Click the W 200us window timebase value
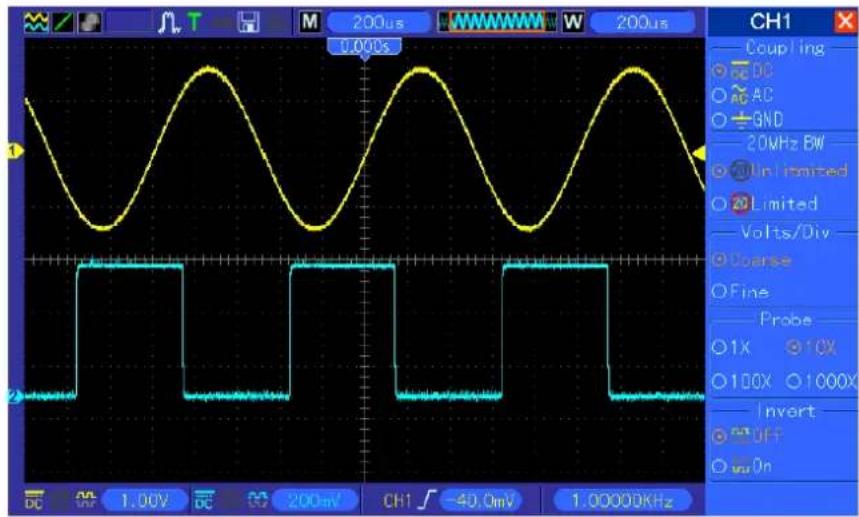 pyautogui.click(x=642, y=22)
